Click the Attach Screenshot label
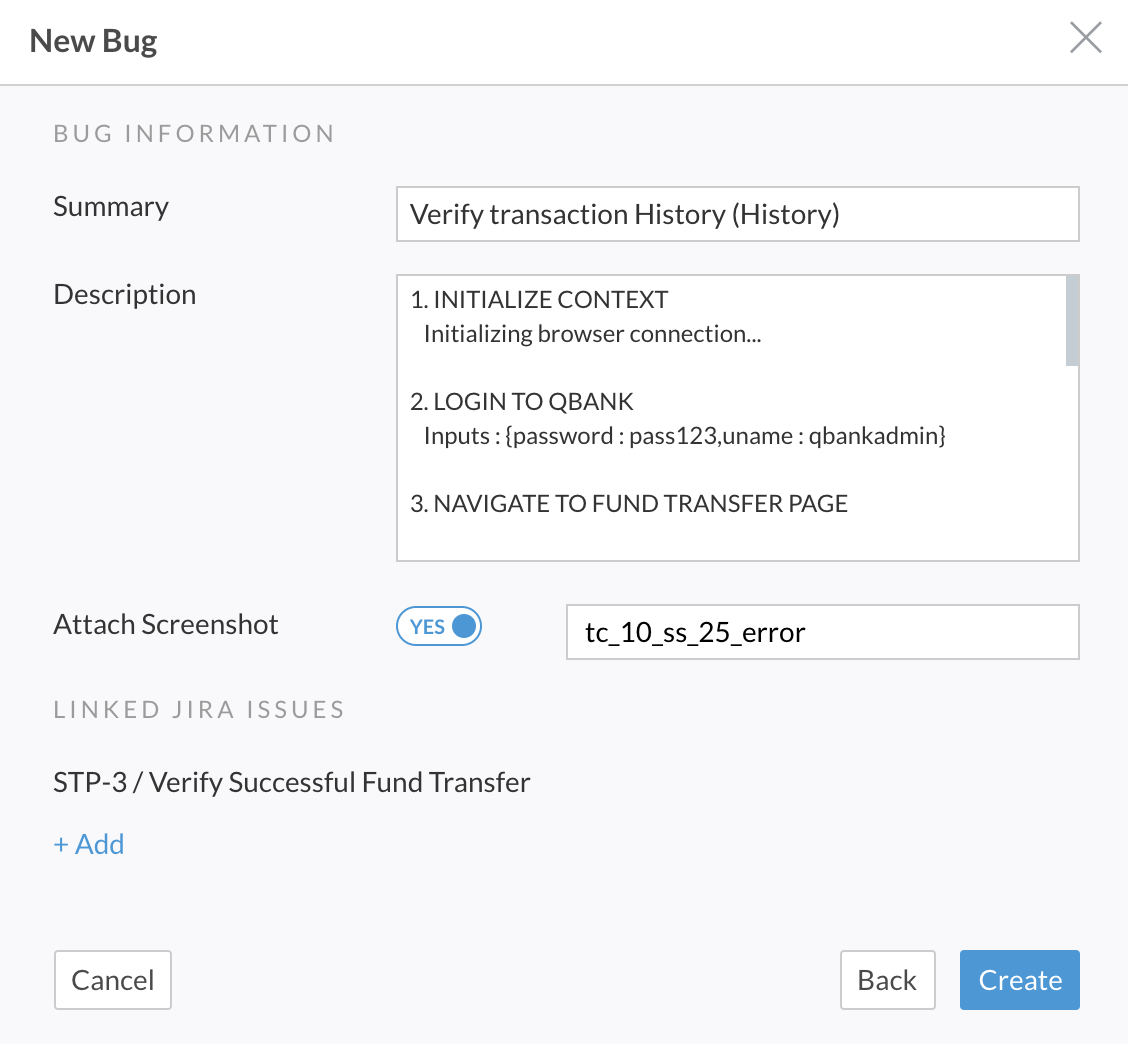1128x1044 pixels. click(166, 625)
